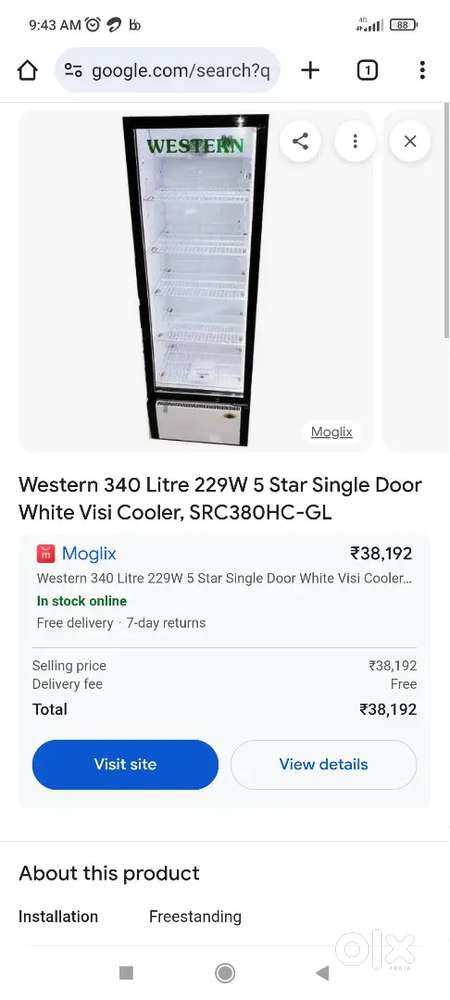Open the tab switcher showing 1 tab
450x1000 pixels.
(x=367, y=70)
